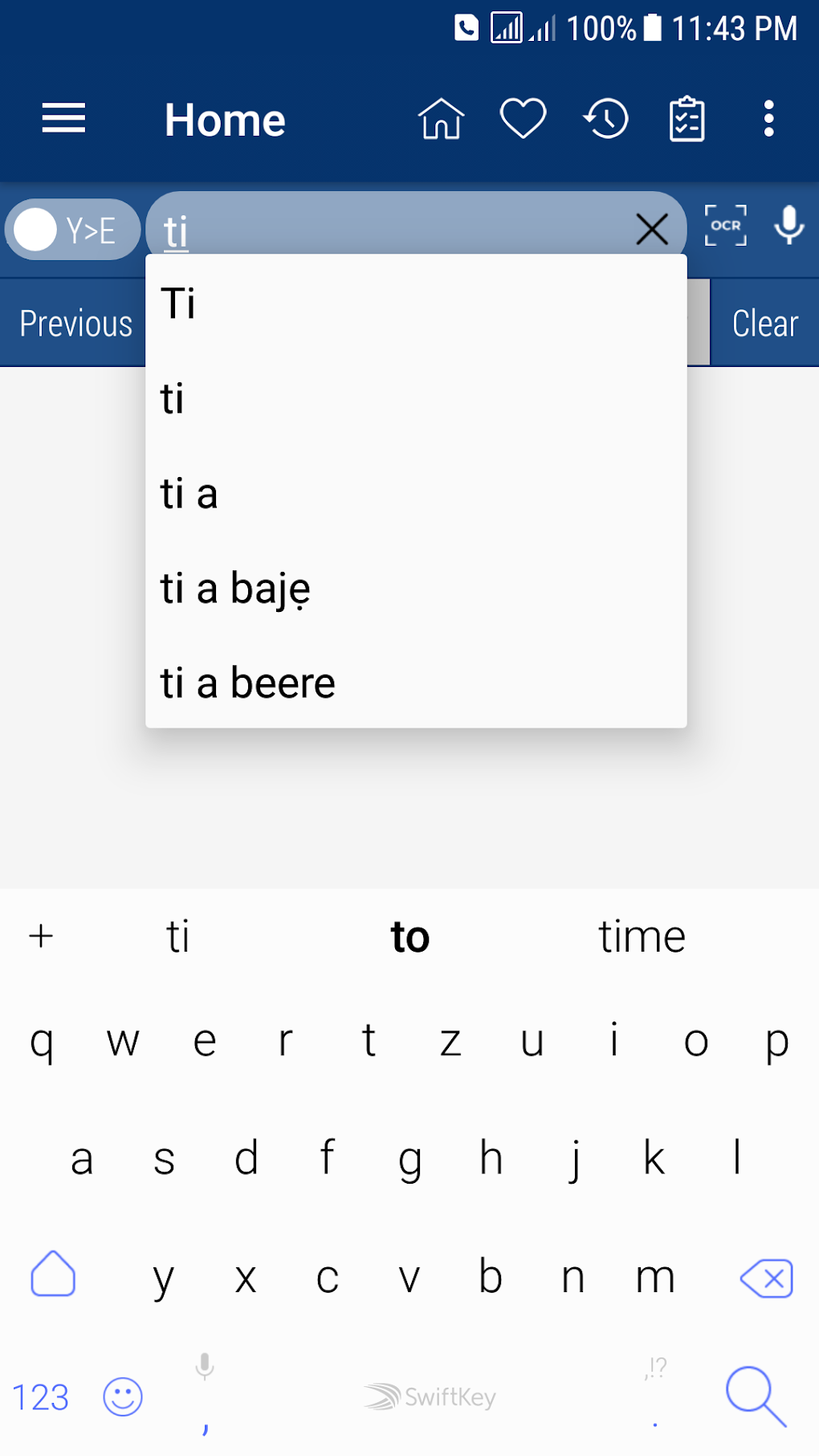This screenshot has width=819, height=1456.
Task: Open SwiftKey settings via keyboard logo
Action: click(428, 1397)
